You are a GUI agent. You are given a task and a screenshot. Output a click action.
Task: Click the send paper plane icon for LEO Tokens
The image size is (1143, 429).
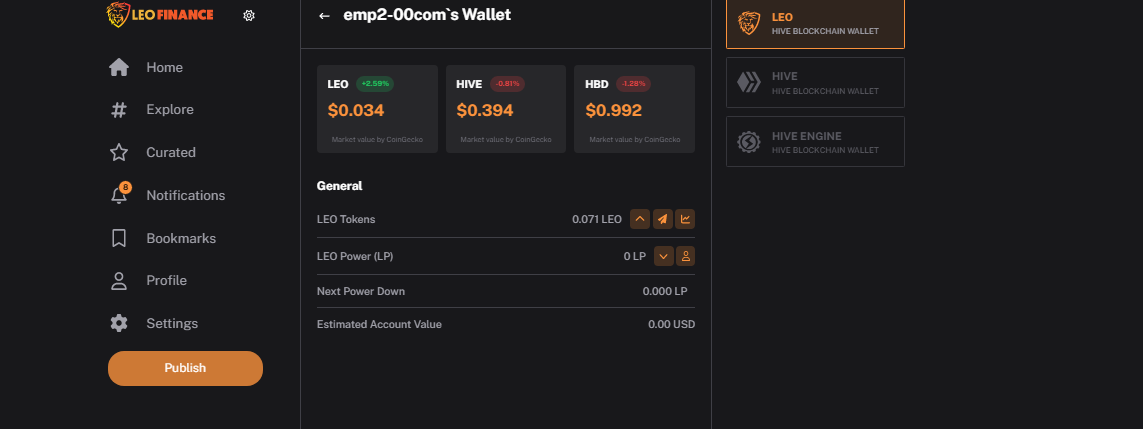coord(663,219)
